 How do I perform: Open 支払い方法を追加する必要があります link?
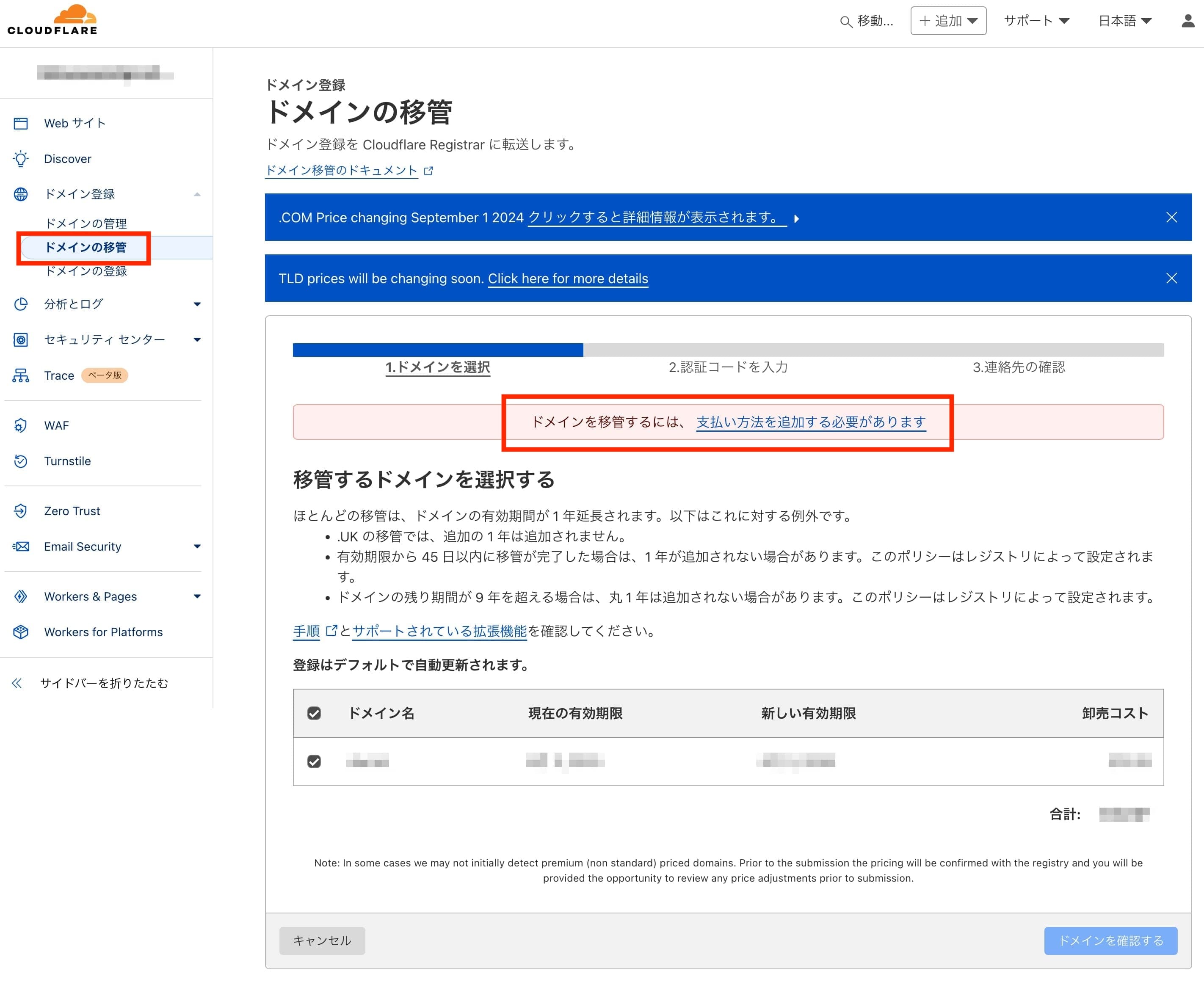[x=811, y=422]
